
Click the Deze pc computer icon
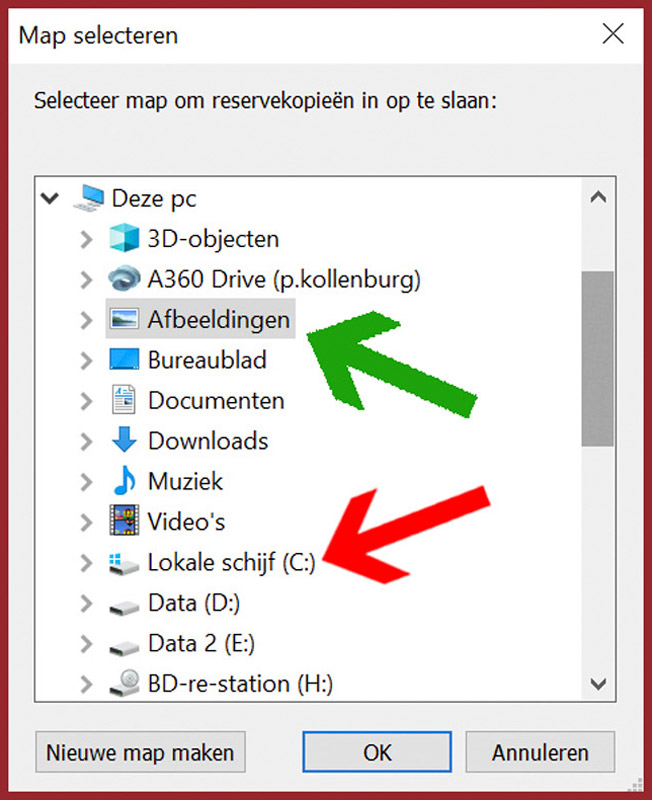click(88, 198)
